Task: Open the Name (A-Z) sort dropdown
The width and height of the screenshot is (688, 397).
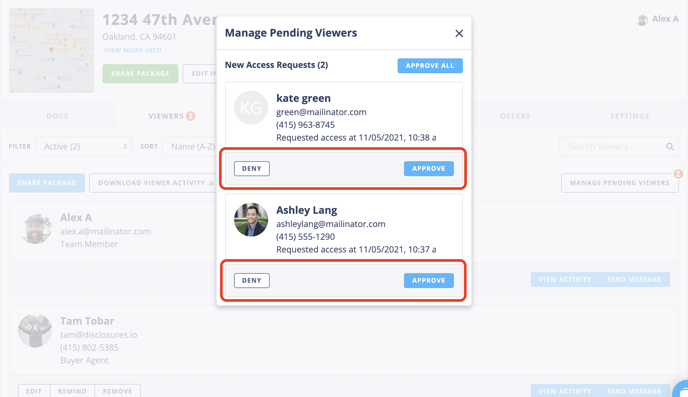Action: pyautogui.click(x=190, y=147)
